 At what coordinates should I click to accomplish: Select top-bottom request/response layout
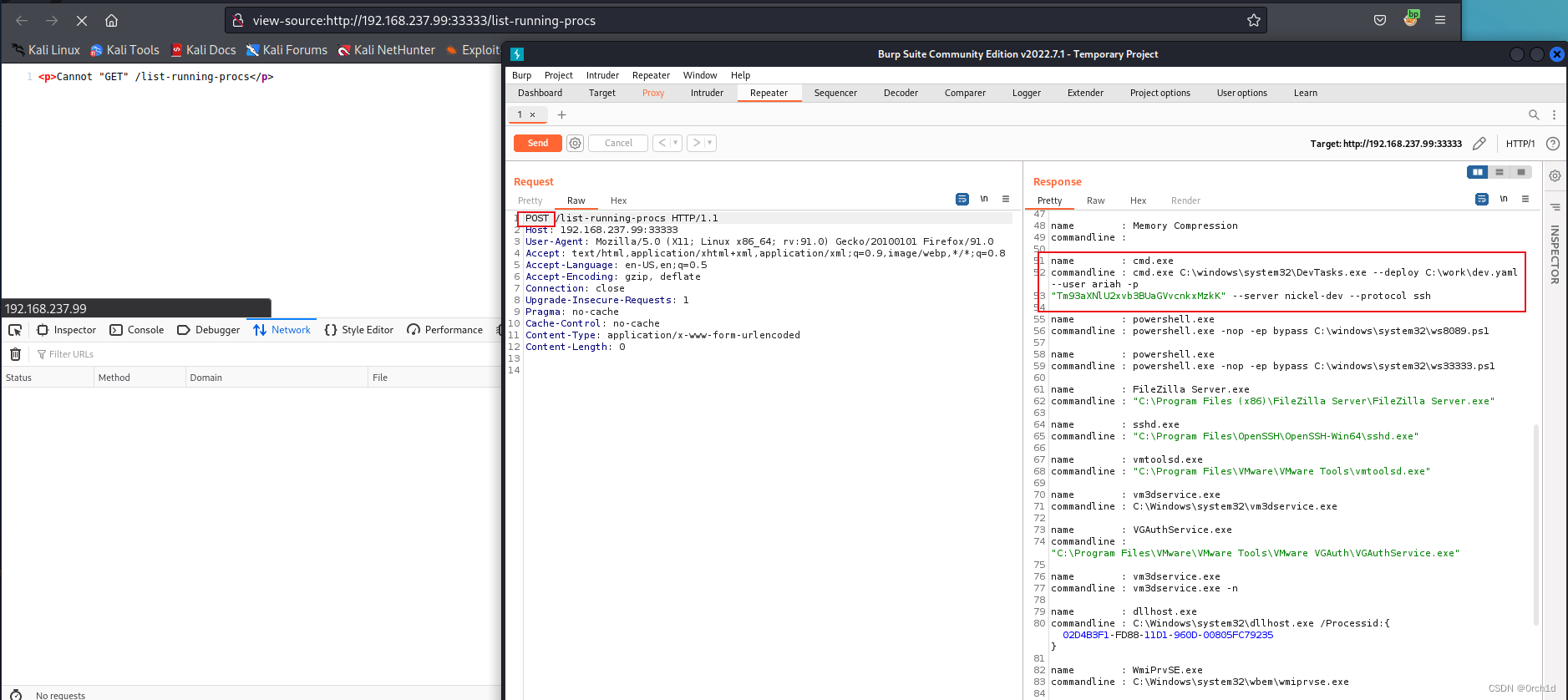[x=1499, y=172]
